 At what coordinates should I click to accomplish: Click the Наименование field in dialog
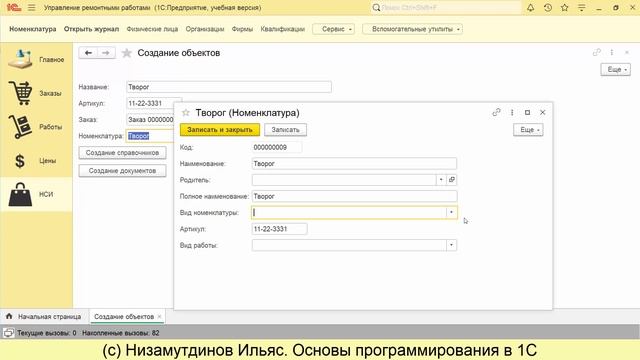coord(354,164)
